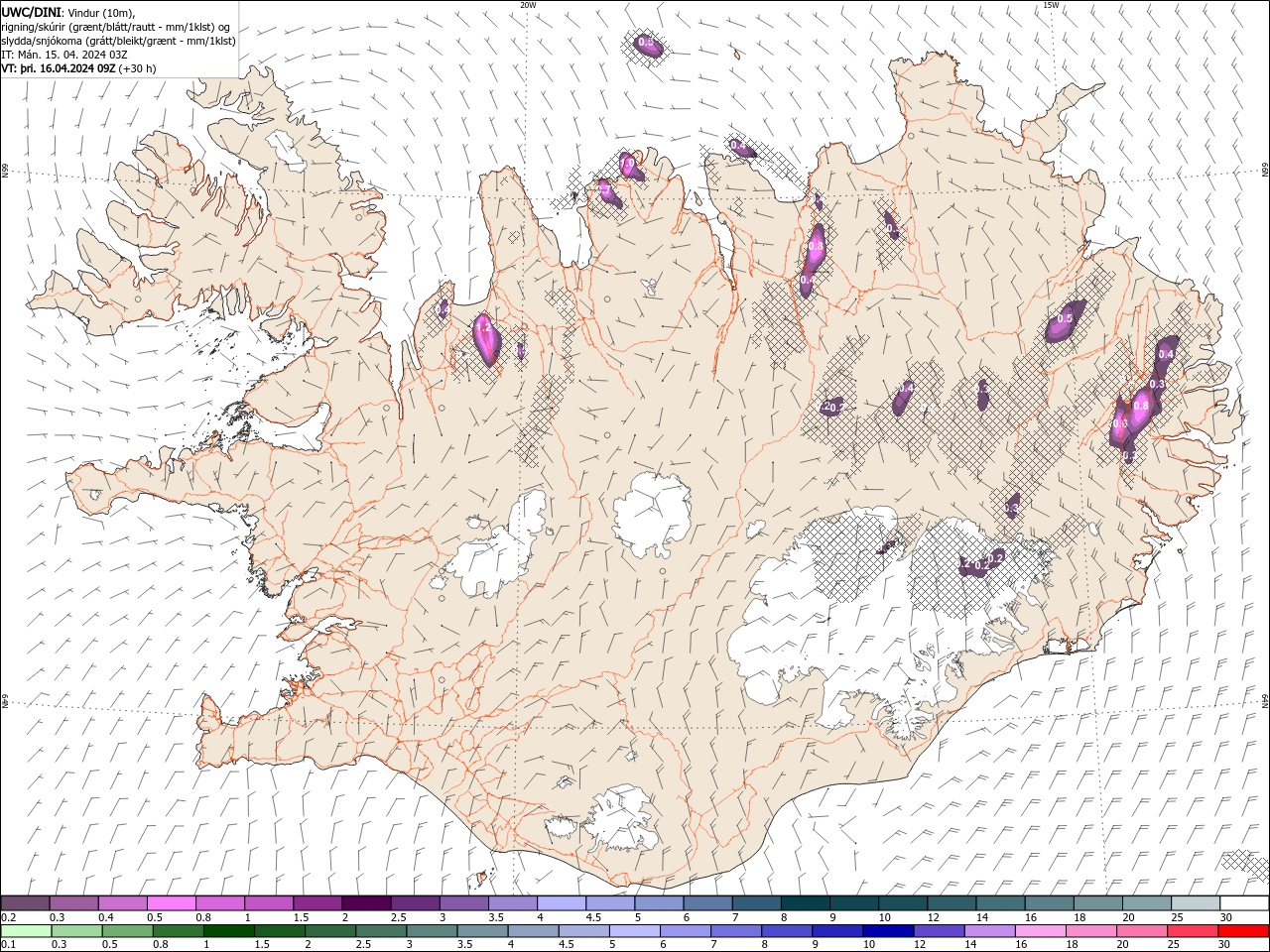Click the '(+30 h)' forecast offset text
This screenshot has width=1270, height=952.
coord(137,68)
